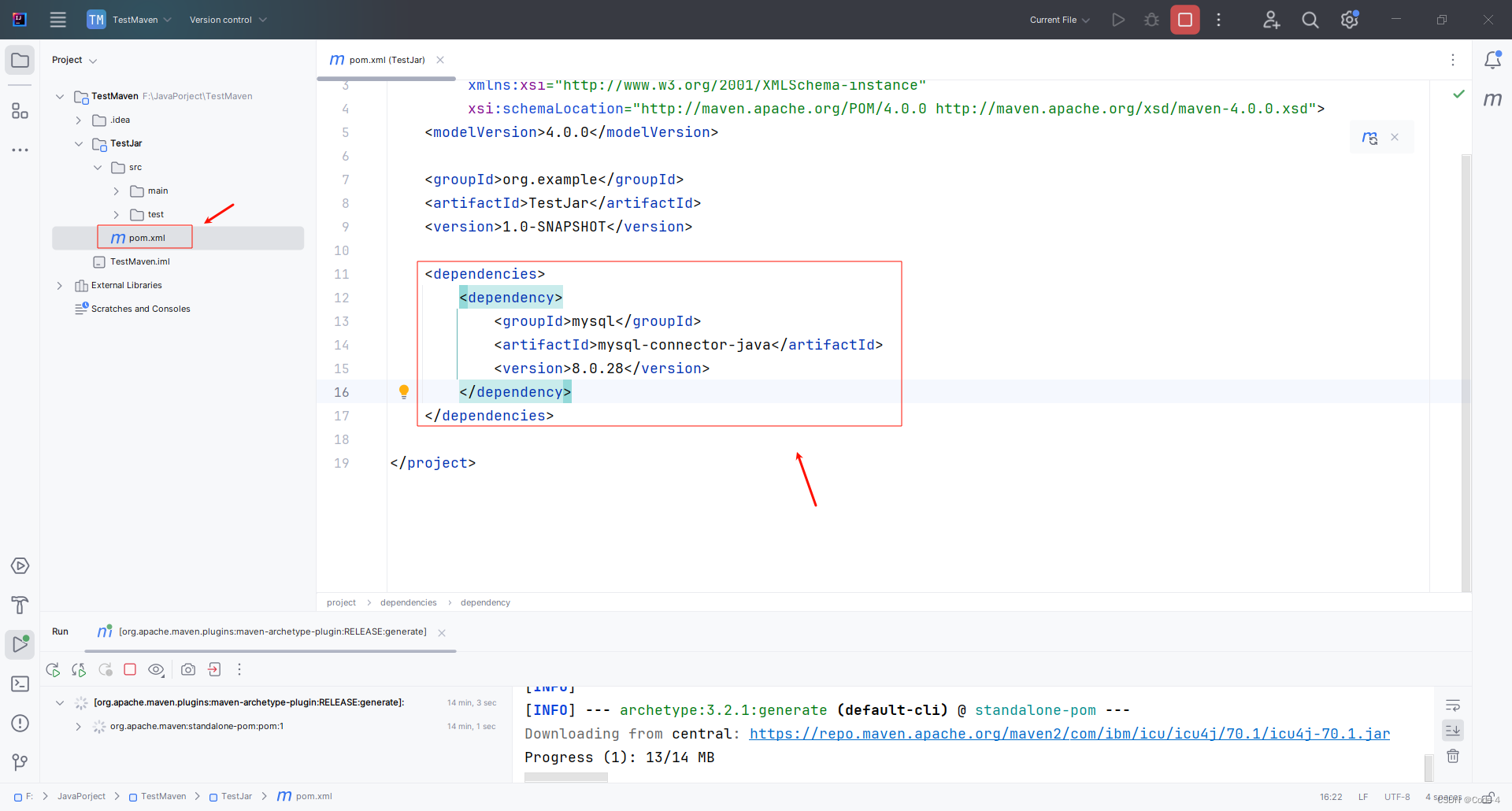The width and height of the screenshot is (1512, 811).
Task: Open the Problems tool window
Action: pyautogui.click(x=20, y=724)
